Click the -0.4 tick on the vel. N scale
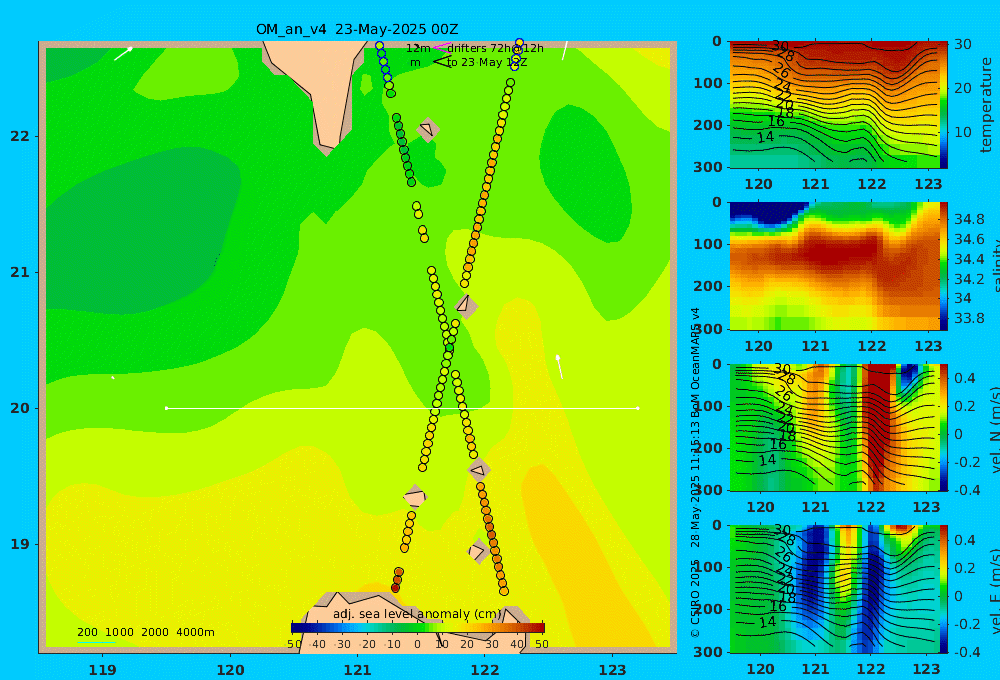This screenshot has height=680, width=1000. point(965,490)
